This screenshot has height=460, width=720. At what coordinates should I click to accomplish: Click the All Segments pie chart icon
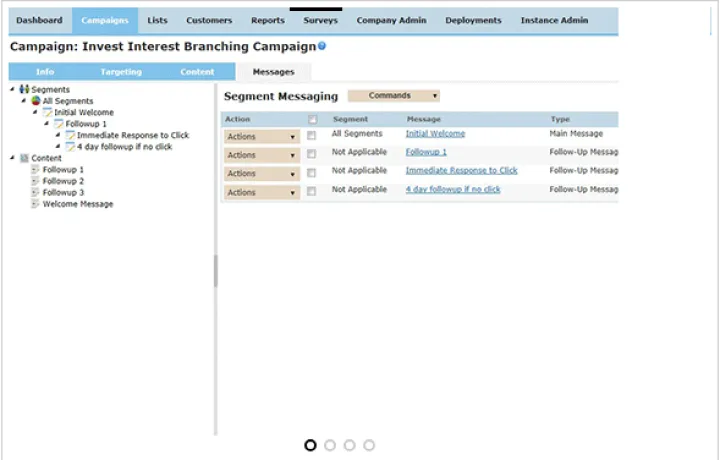click(35, 101)
